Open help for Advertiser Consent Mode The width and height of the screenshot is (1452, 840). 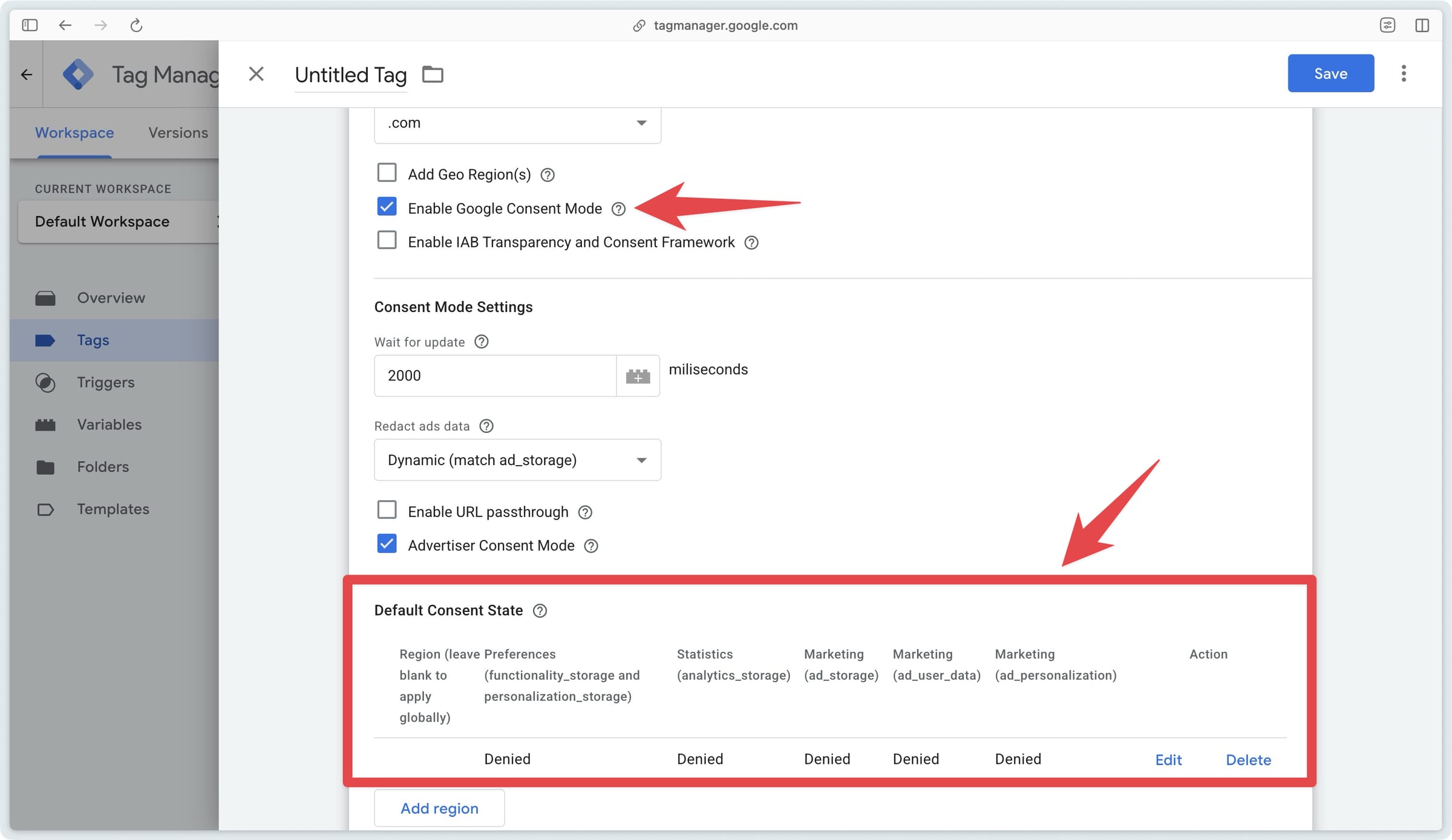[591, 546]
